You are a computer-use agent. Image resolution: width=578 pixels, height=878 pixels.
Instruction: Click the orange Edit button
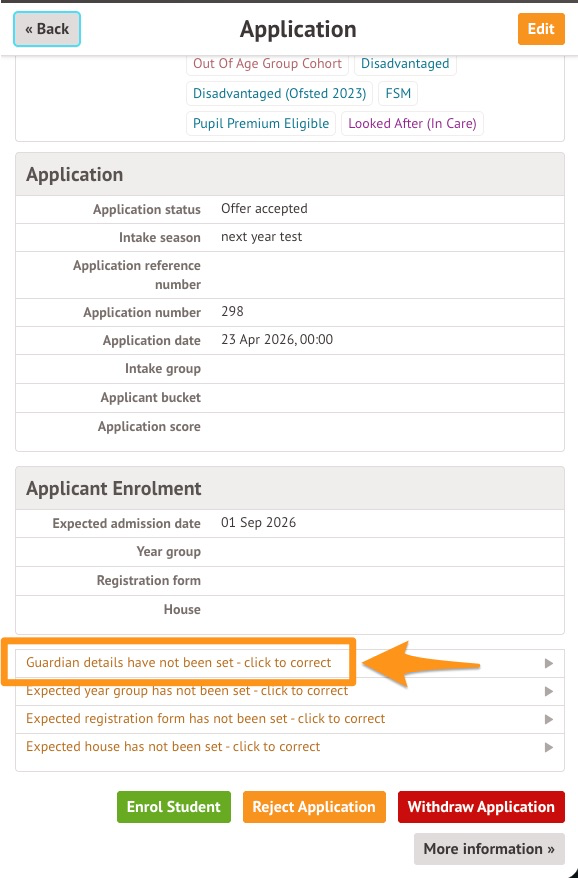pyautogui.click(x=541, y=29)
